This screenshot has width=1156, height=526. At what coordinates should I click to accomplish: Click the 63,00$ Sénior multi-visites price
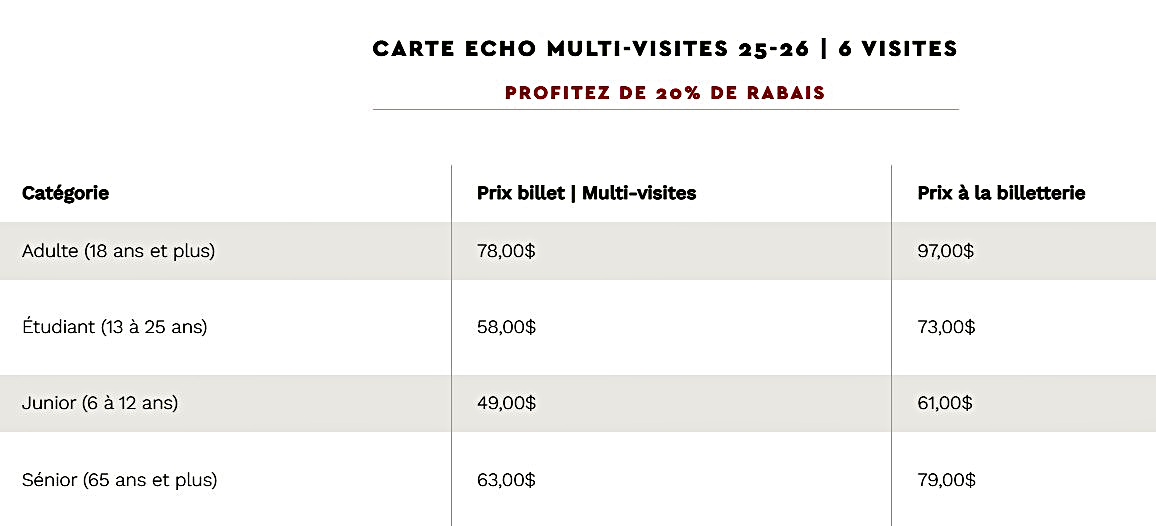506,480
